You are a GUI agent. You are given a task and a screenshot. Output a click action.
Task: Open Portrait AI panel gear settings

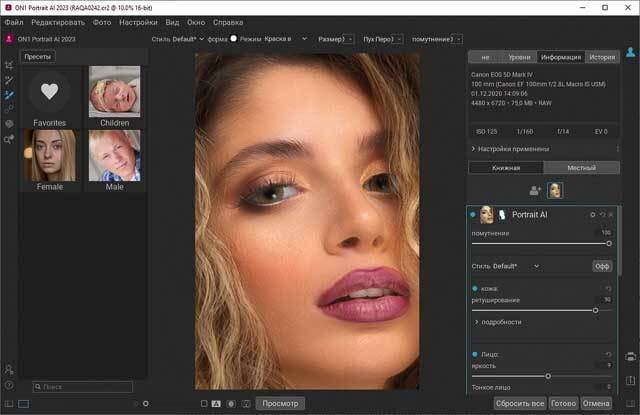click(593, 215)
